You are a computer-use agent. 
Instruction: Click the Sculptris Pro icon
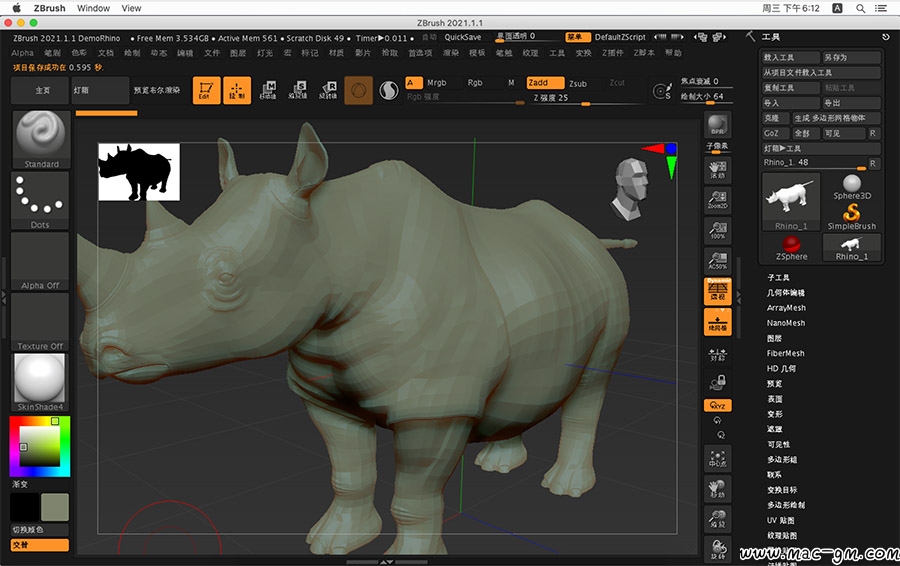coord(389,90)
